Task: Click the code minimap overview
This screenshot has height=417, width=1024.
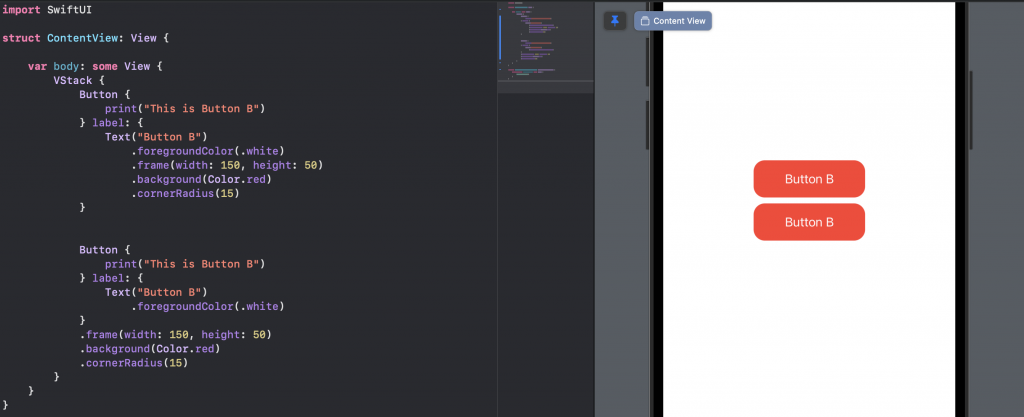Action: (x=545, y=41)
